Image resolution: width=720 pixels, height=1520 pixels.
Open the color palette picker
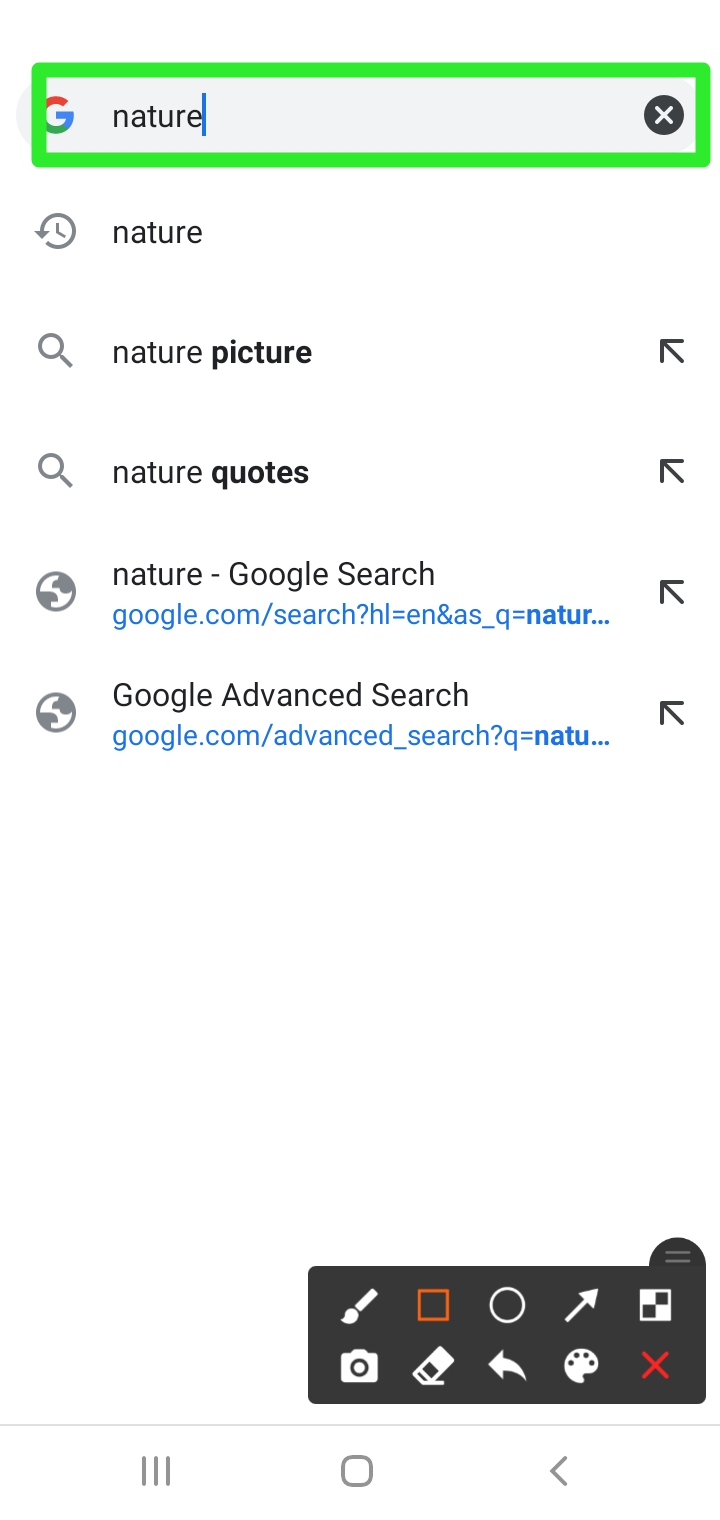point(581,1366)
